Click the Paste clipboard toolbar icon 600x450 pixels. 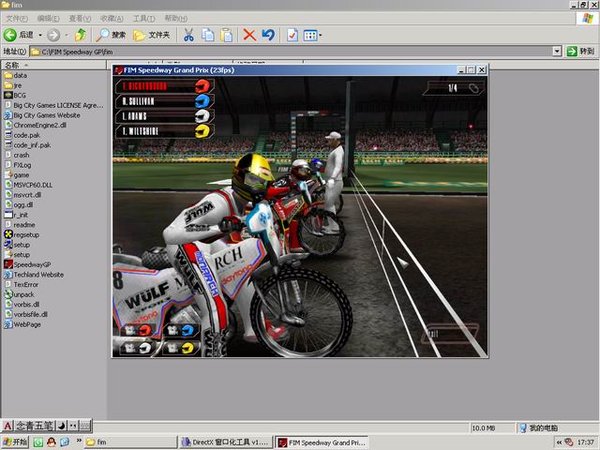click(227, 35)
